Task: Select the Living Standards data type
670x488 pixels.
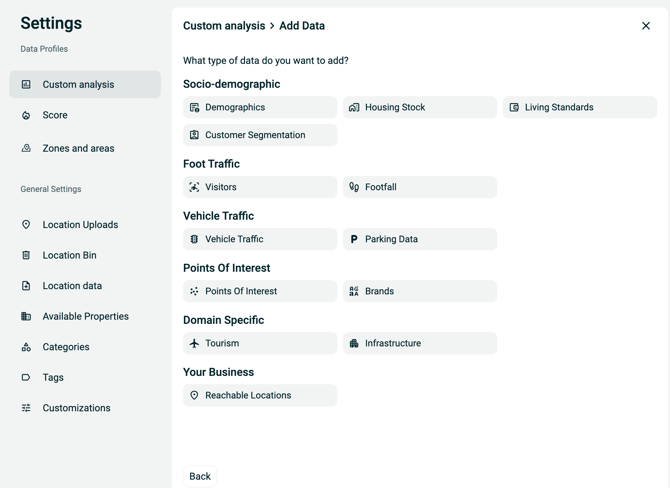Action: pyautogui.click(x=579, y=107)
